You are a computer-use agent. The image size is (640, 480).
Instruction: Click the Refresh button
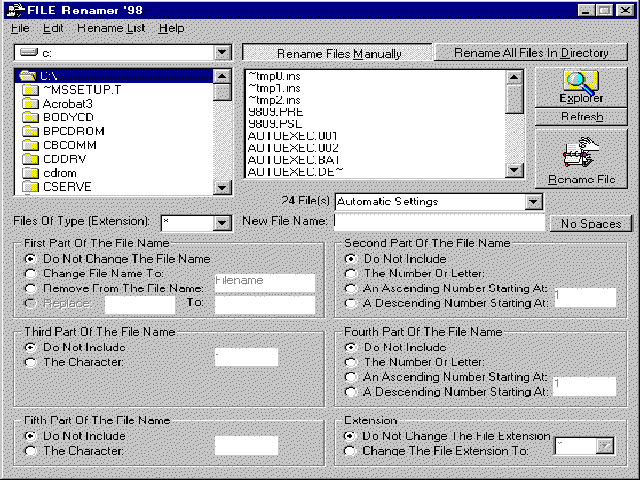coord(580,117)
